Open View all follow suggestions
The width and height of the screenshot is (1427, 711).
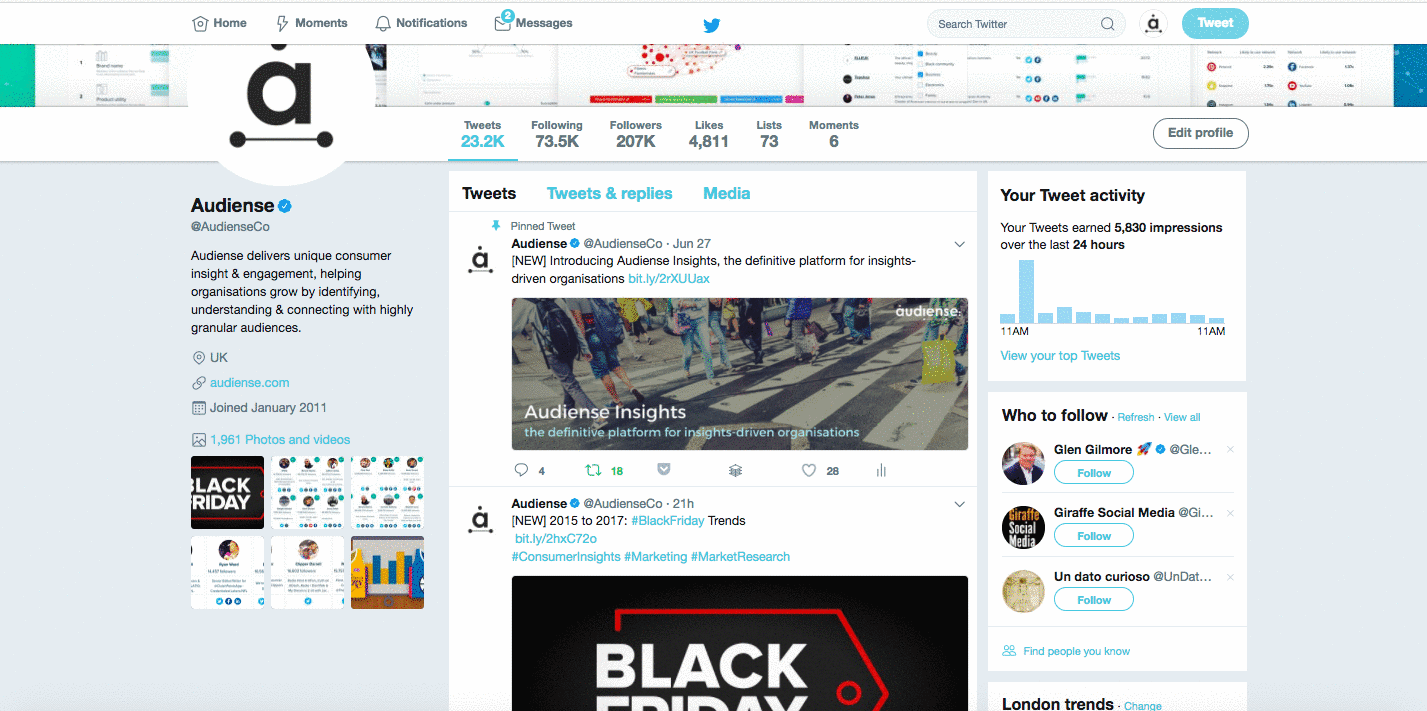click(x=1182, y=417)
